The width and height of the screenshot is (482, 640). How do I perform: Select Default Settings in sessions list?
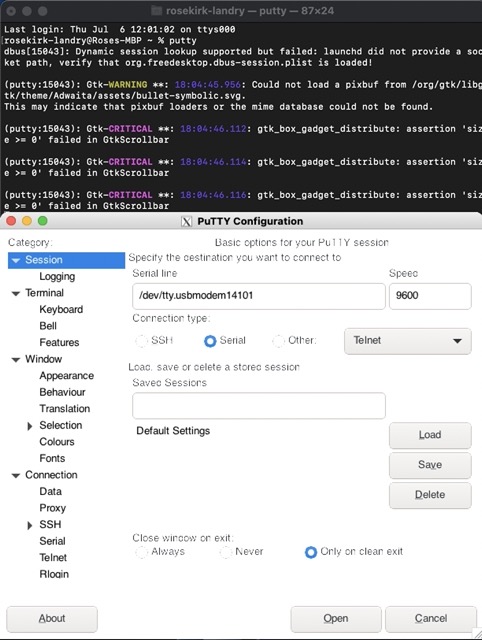[173, 431]
